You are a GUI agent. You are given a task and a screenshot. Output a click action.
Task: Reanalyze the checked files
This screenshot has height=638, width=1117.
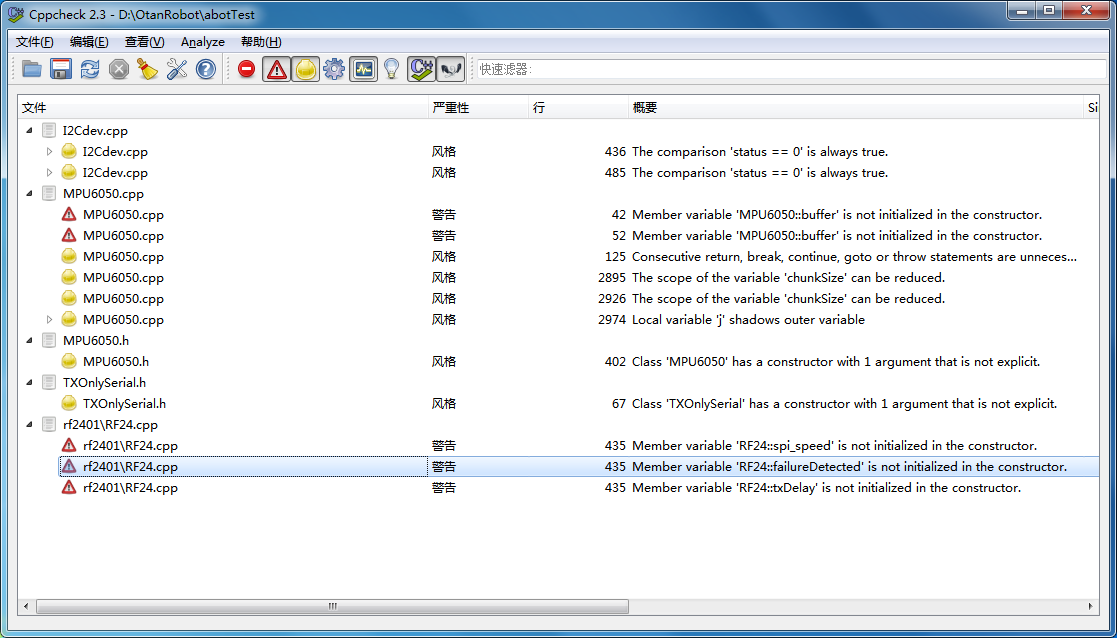(x=89, y=68)
